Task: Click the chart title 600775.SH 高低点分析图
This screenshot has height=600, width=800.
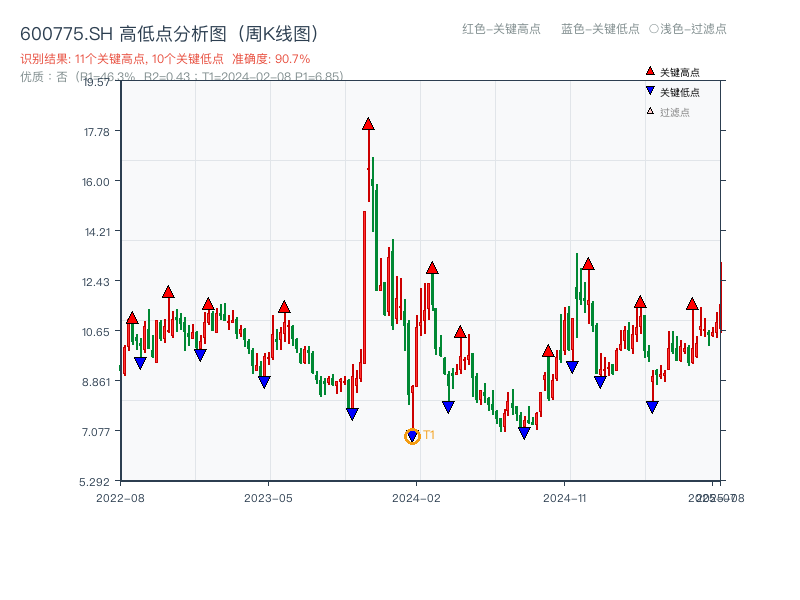Action: [x=170, y=34]
